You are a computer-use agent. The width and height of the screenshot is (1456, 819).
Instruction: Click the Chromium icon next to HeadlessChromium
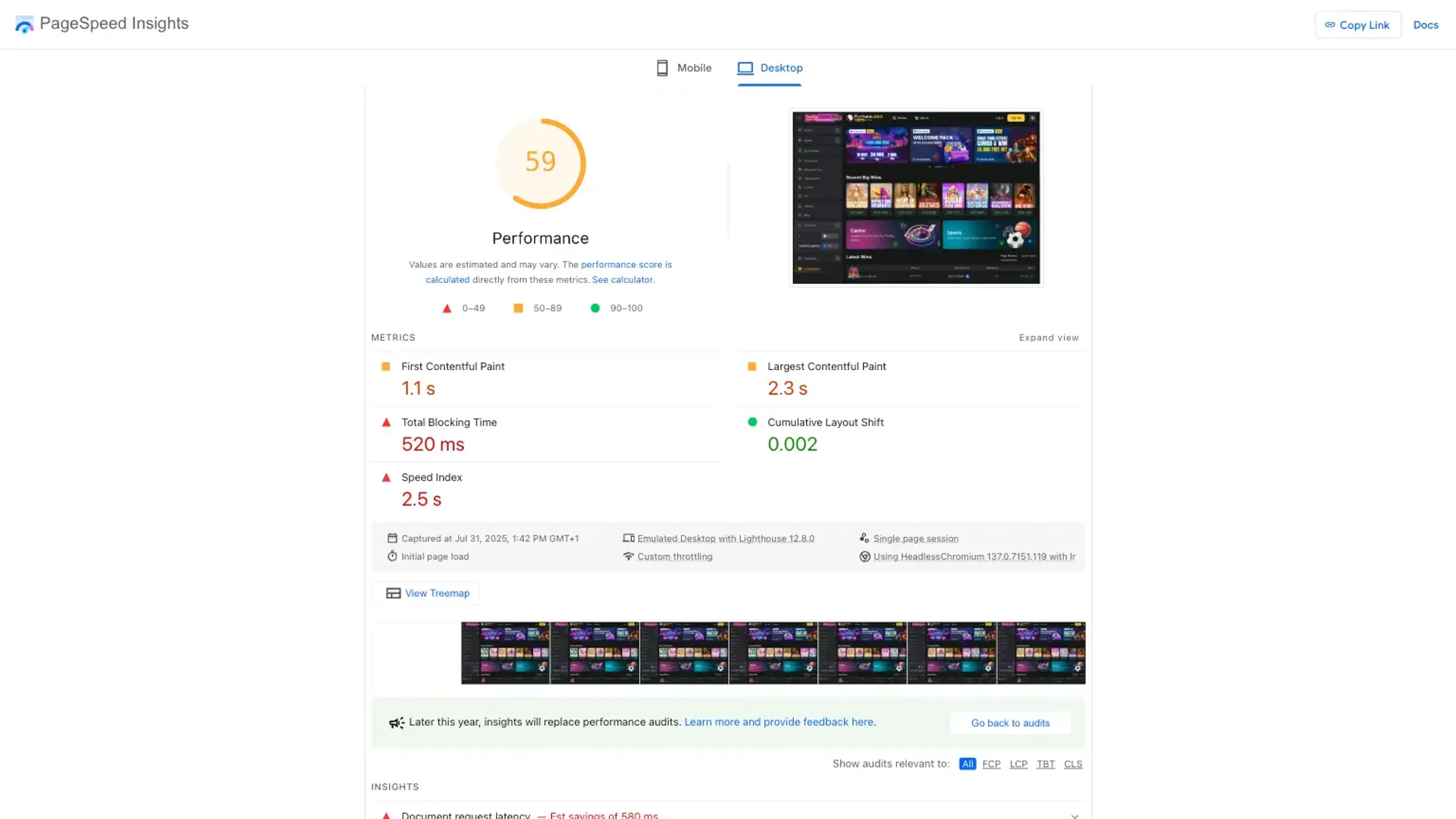coord(864,557)
